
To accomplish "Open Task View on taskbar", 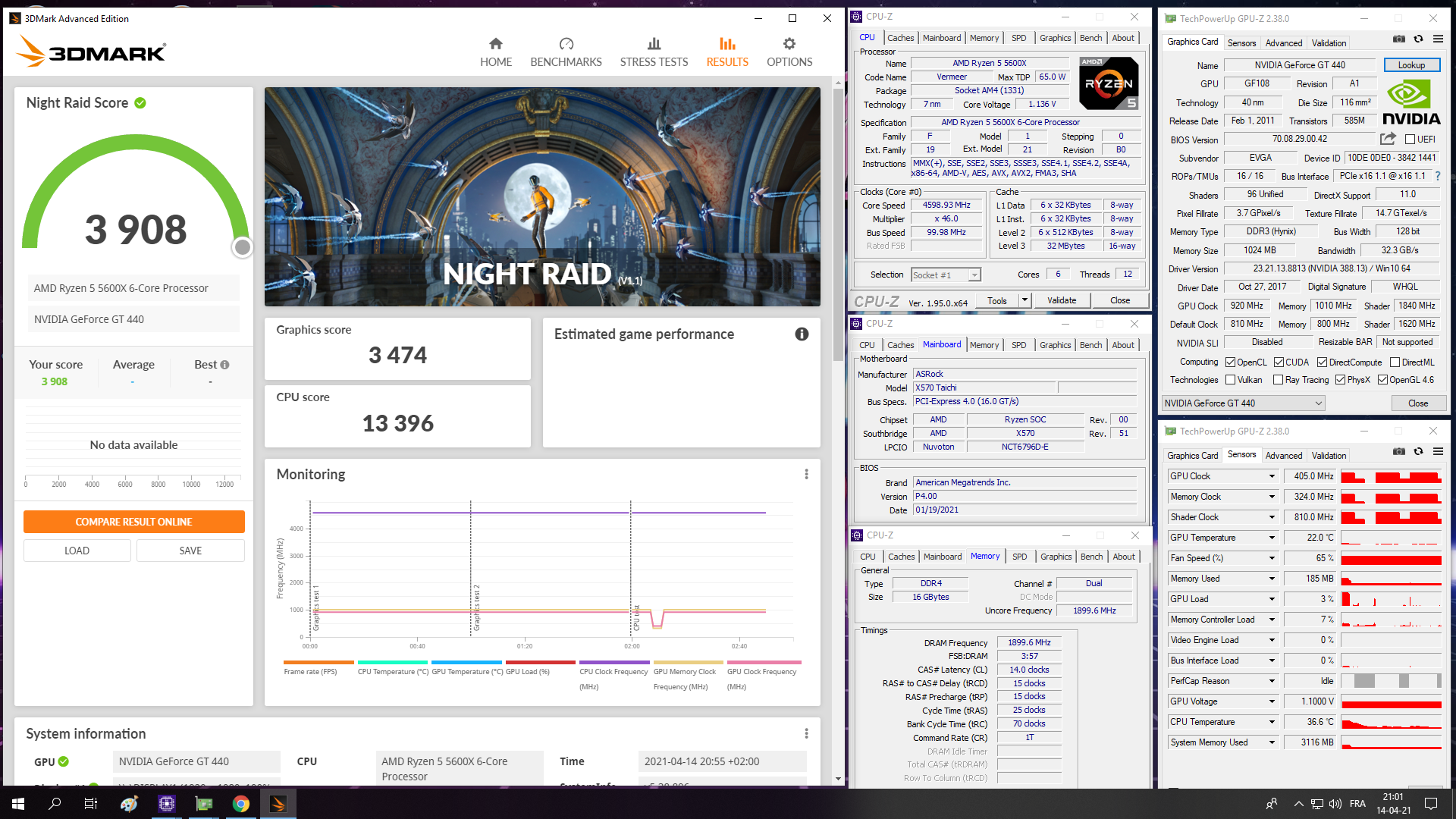I will (x=91, y=804).
